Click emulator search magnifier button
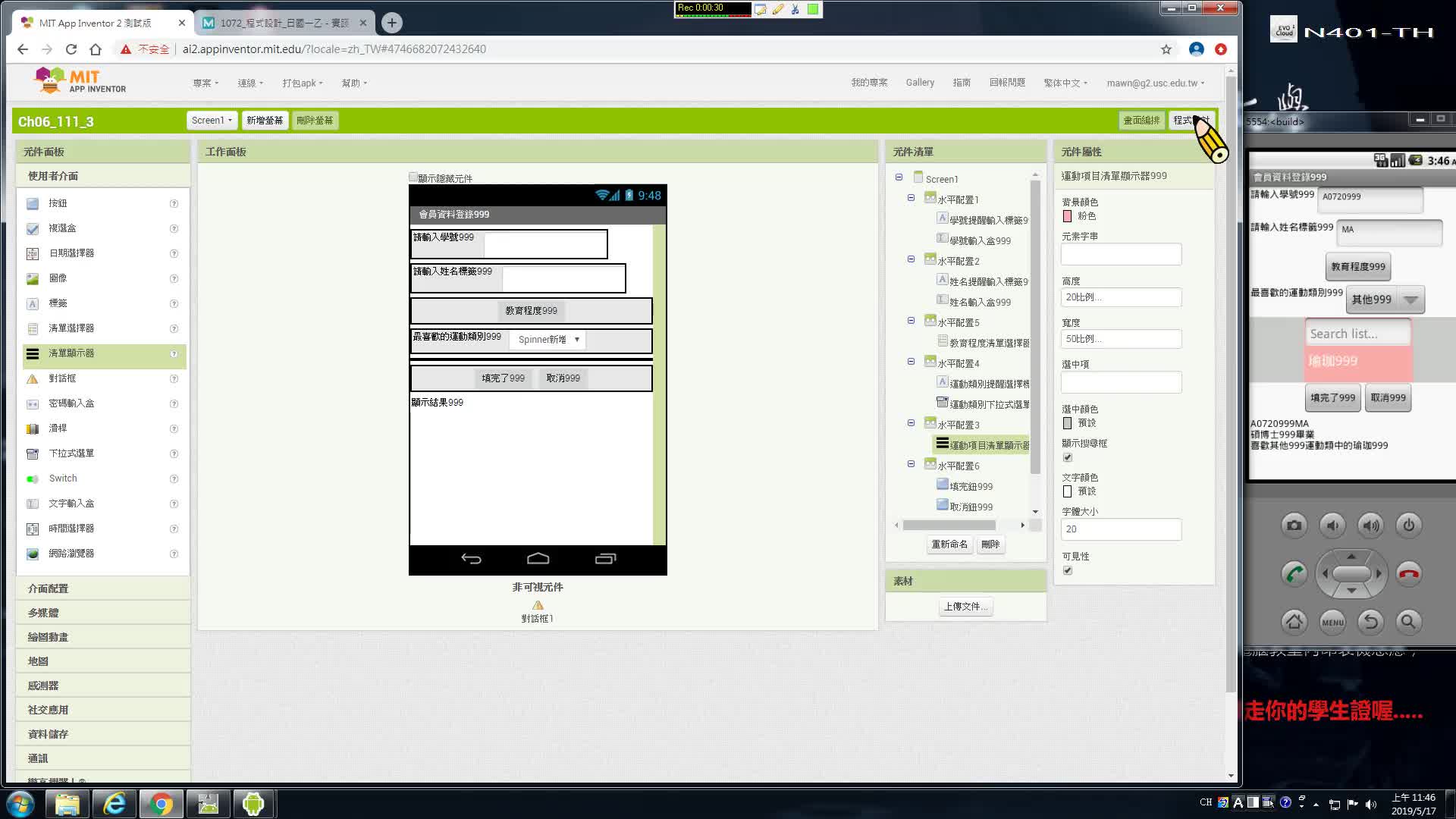Viewport: 1456px width, 819px height. click(x=1408, y=622)
